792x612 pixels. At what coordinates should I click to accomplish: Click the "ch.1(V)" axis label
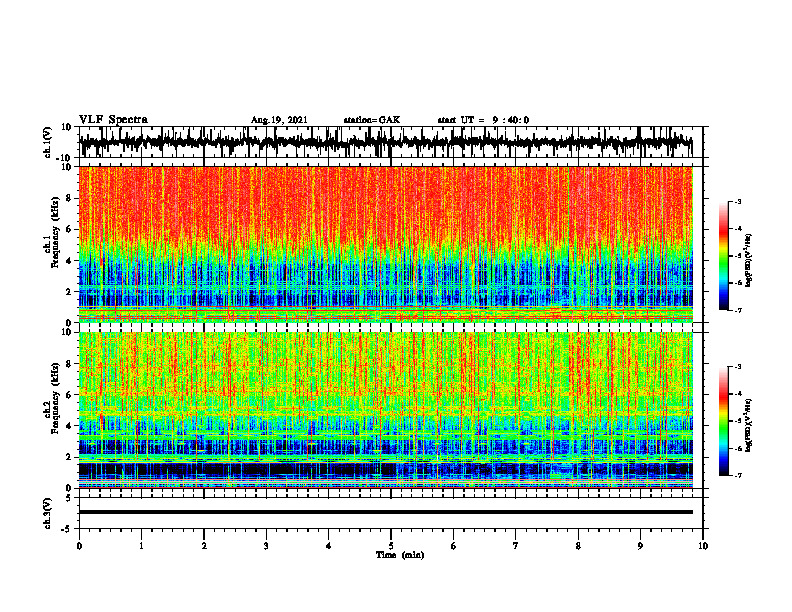48,142
